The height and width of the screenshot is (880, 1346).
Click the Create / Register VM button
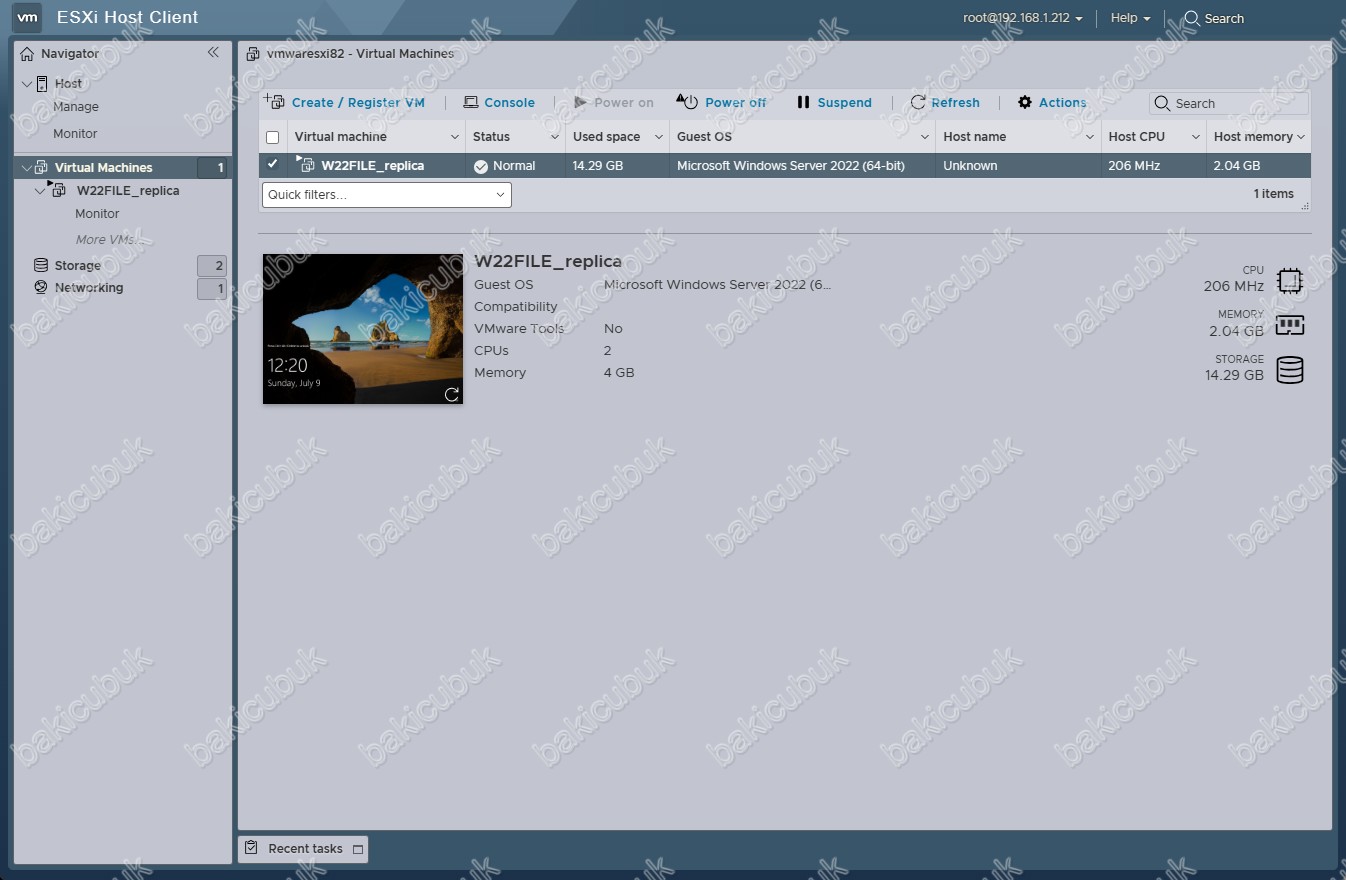[345, 102]
